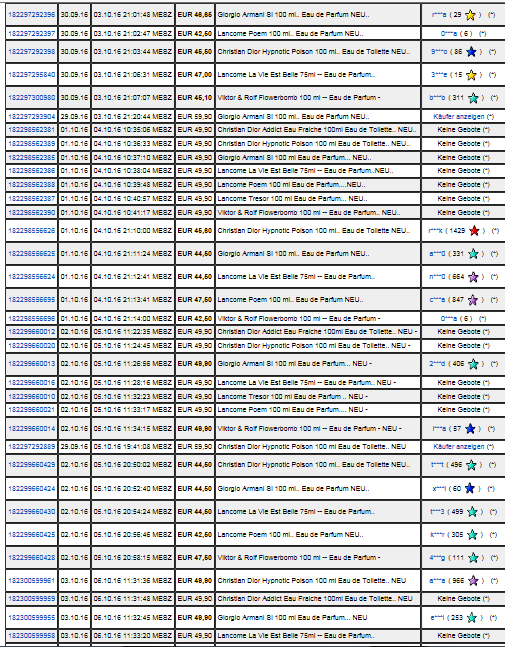Select Keine Gebote in row 182298562381
Viewport: 505px width, 647px height.
(459, 130)
